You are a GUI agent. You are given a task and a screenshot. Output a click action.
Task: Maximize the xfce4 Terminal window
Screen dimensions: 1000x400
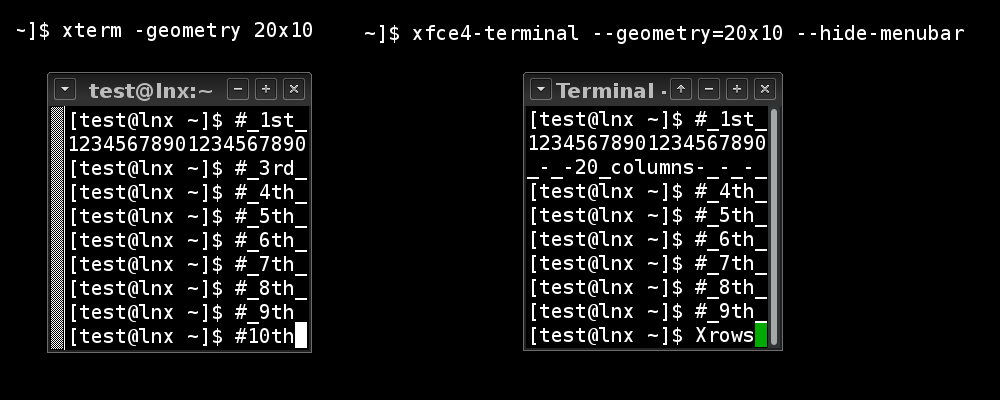coord(737,90)
